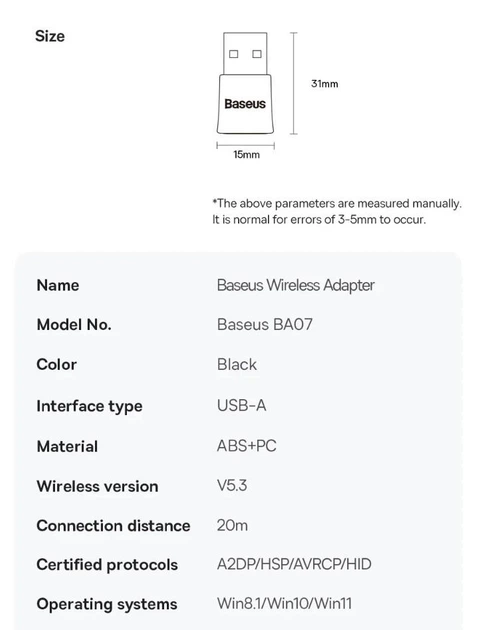Click the ABS+PC material value

click(247, 446)
